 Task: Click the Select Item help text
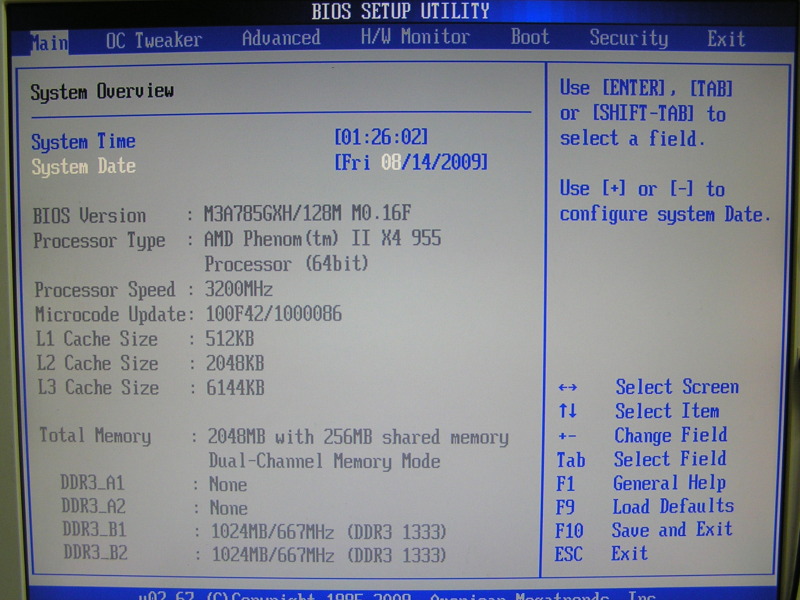667,411
